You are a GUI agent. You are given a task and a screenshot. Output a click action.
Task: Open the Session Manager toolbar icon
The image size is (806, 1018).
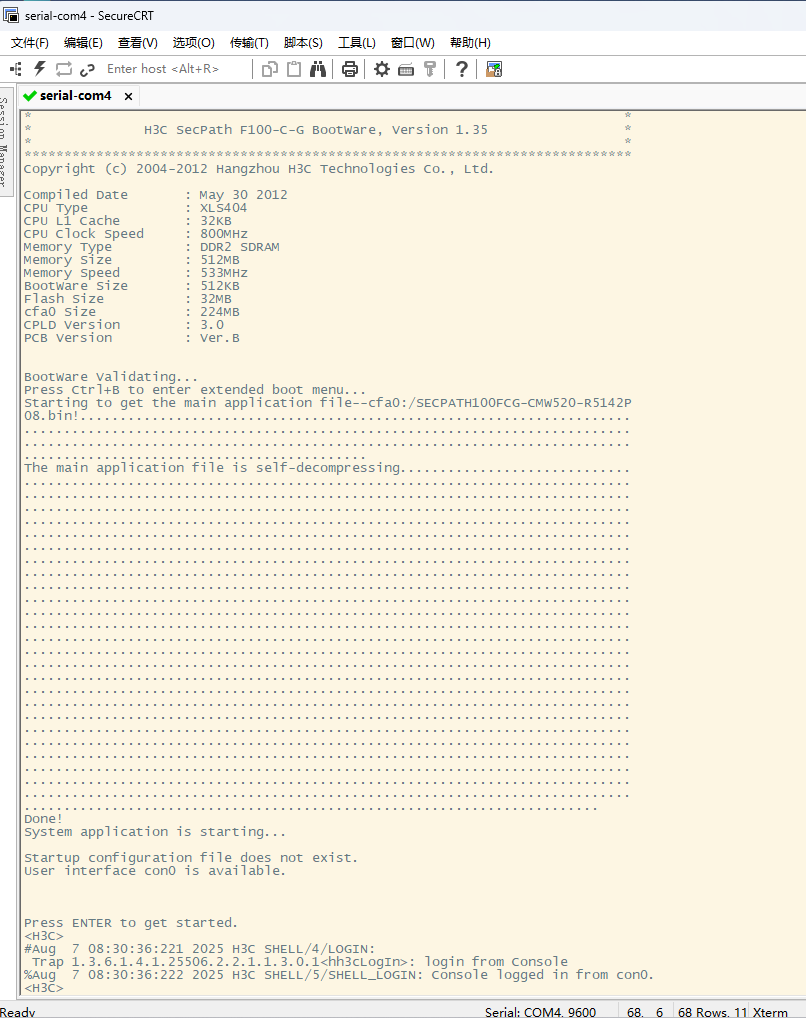click(x=16, y=69)
